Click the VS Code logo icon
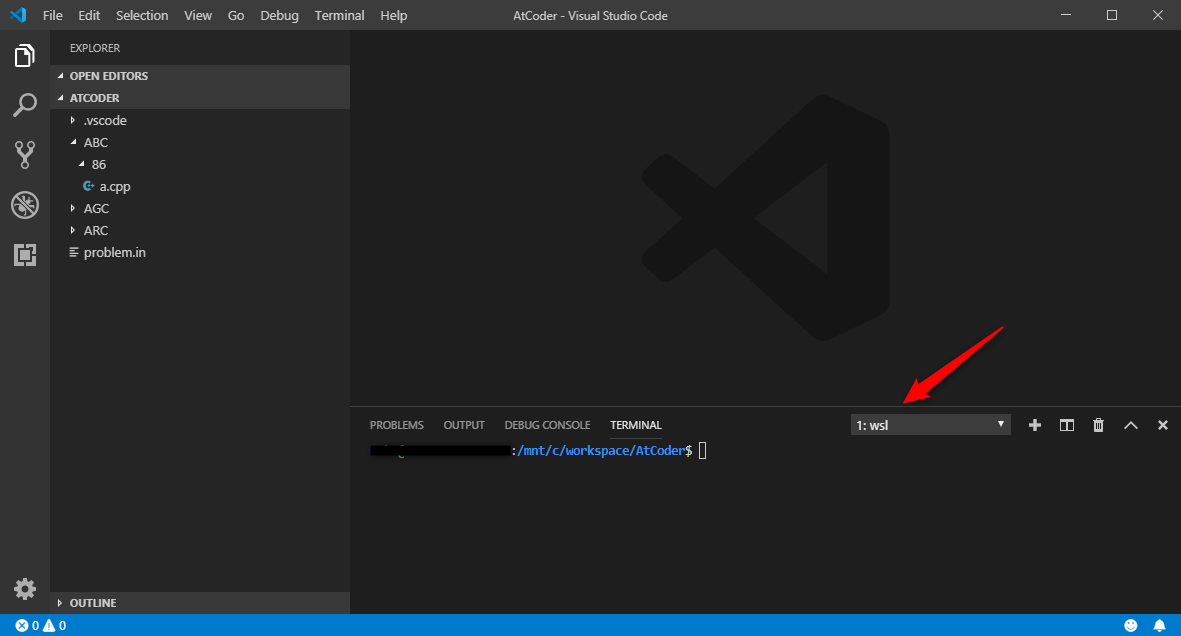The width and height of the screenshot is (1181, 636). (18, 15)
